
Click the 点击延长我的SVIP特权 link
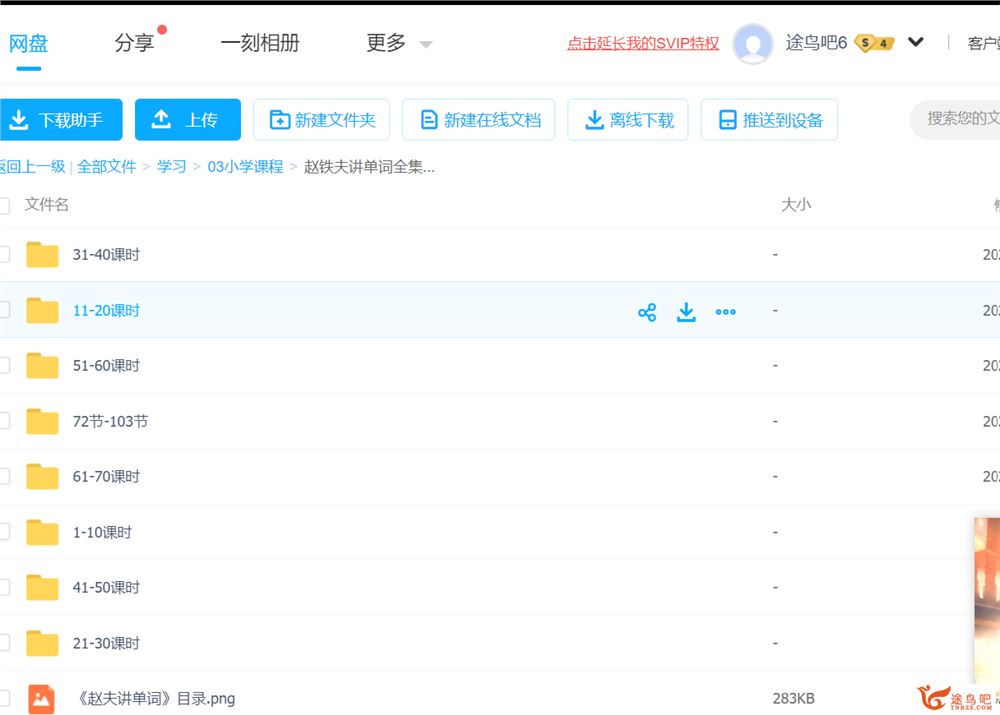pyautogui.click(x=643, y=43)
